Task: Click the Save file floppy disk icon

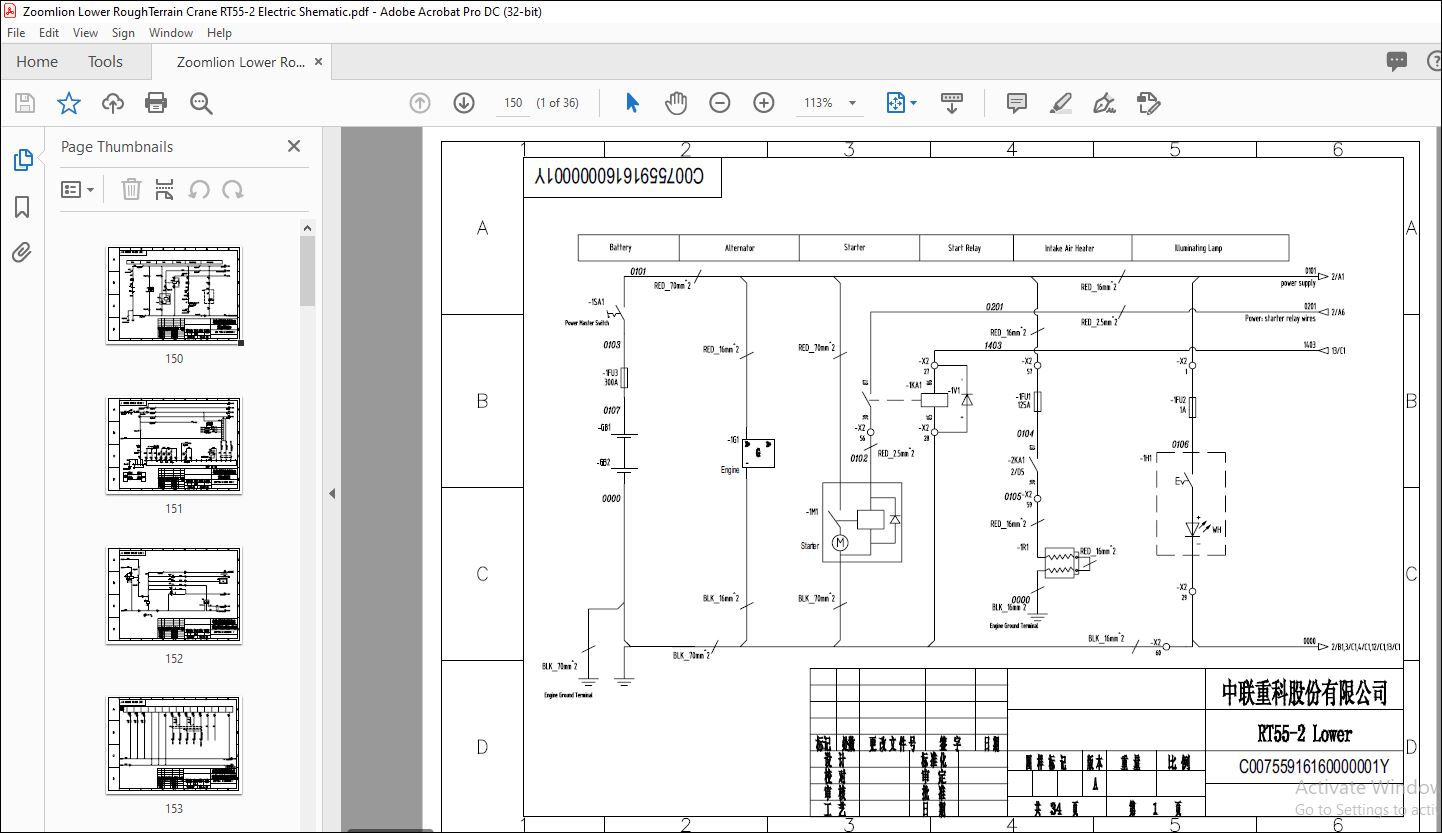Action: point(25,103)
